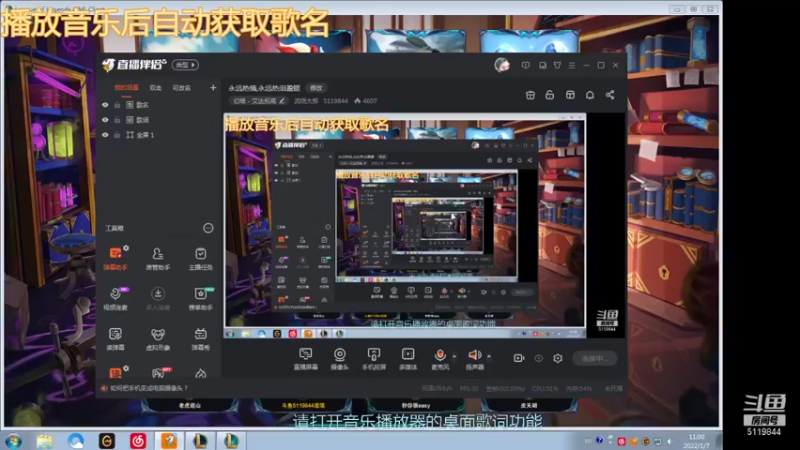This screenshot has height=450, width=800.
Task: Open the 弹幕秀 tool
Action: point(201,338)
